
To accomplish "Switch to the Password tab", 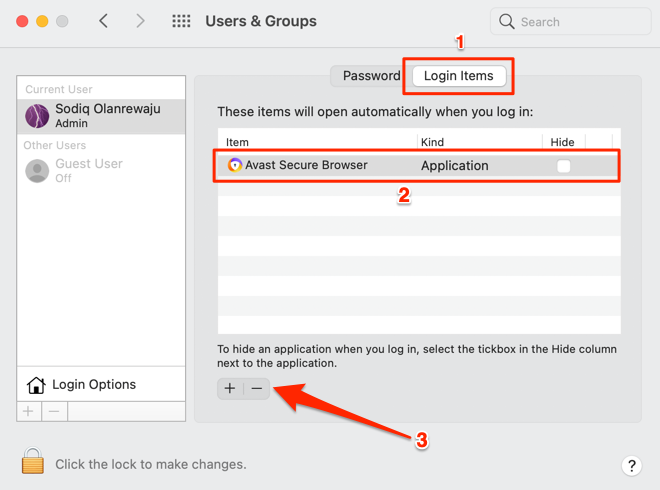I will click(371, 76).
